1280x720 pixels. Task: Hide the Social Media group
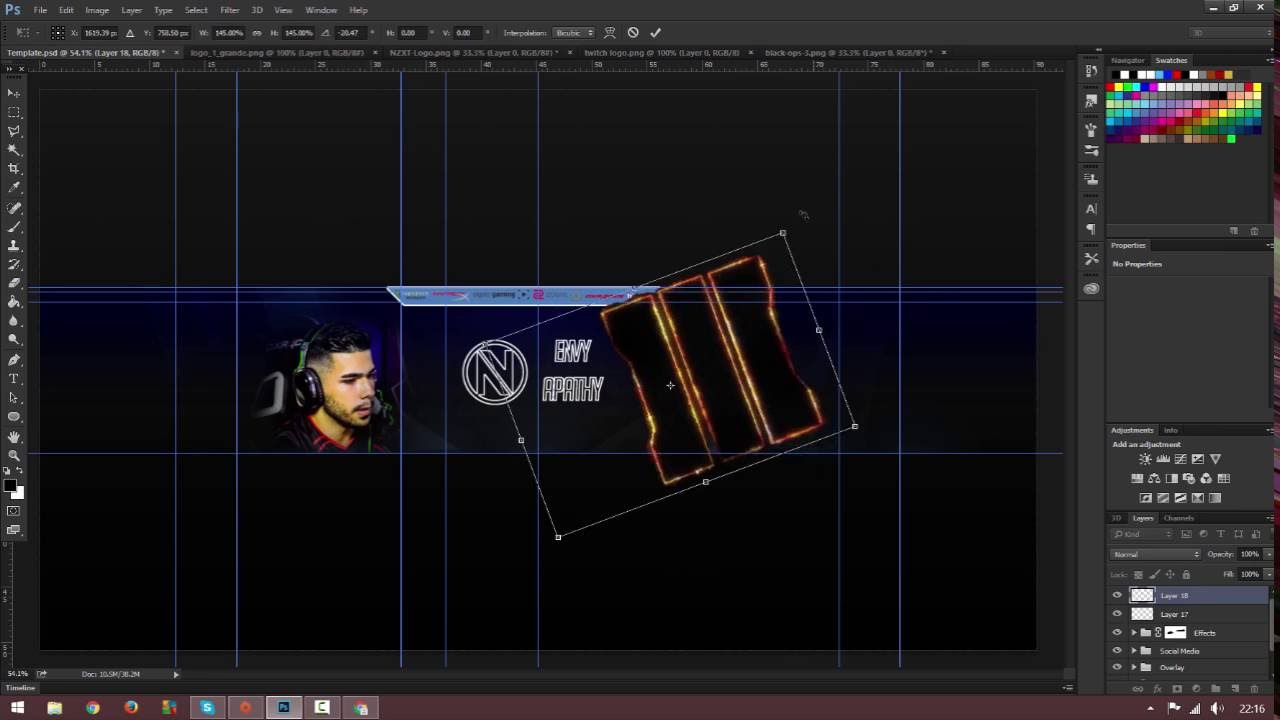[1117, 651]
